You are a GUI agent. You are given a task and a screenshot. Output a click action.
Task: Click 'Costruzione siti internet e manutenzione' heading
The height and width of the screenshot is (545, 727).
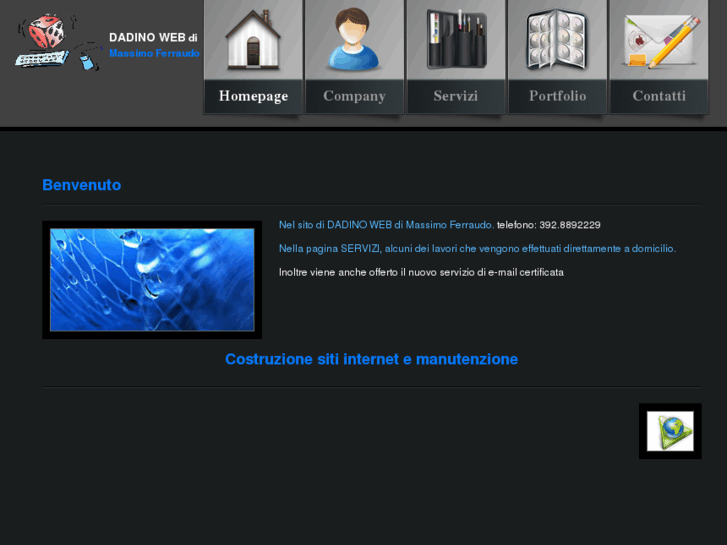pyautogui.click(x=371, y=359)
